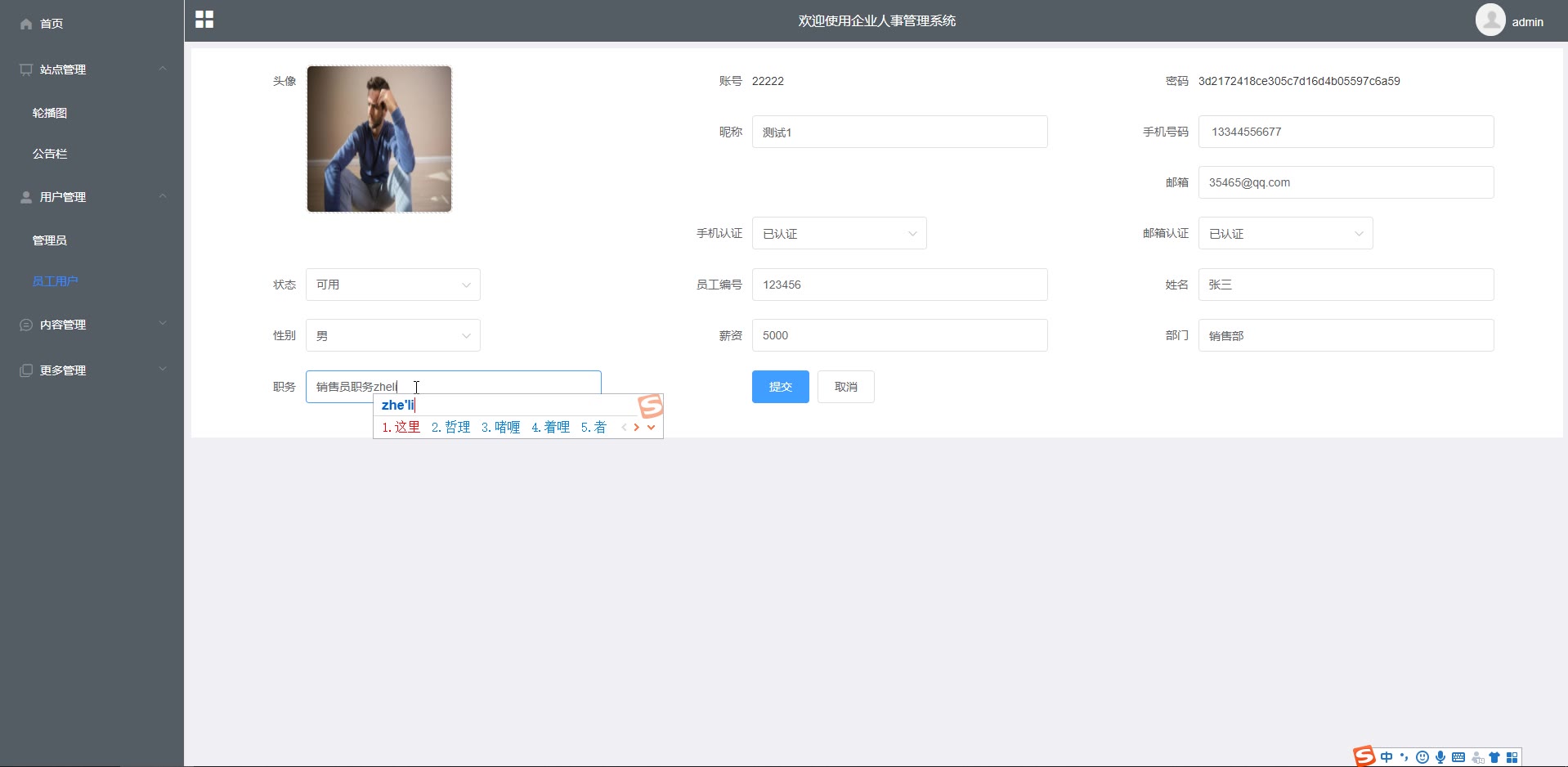Open the skin shirt icon on IME bar

1494,757
